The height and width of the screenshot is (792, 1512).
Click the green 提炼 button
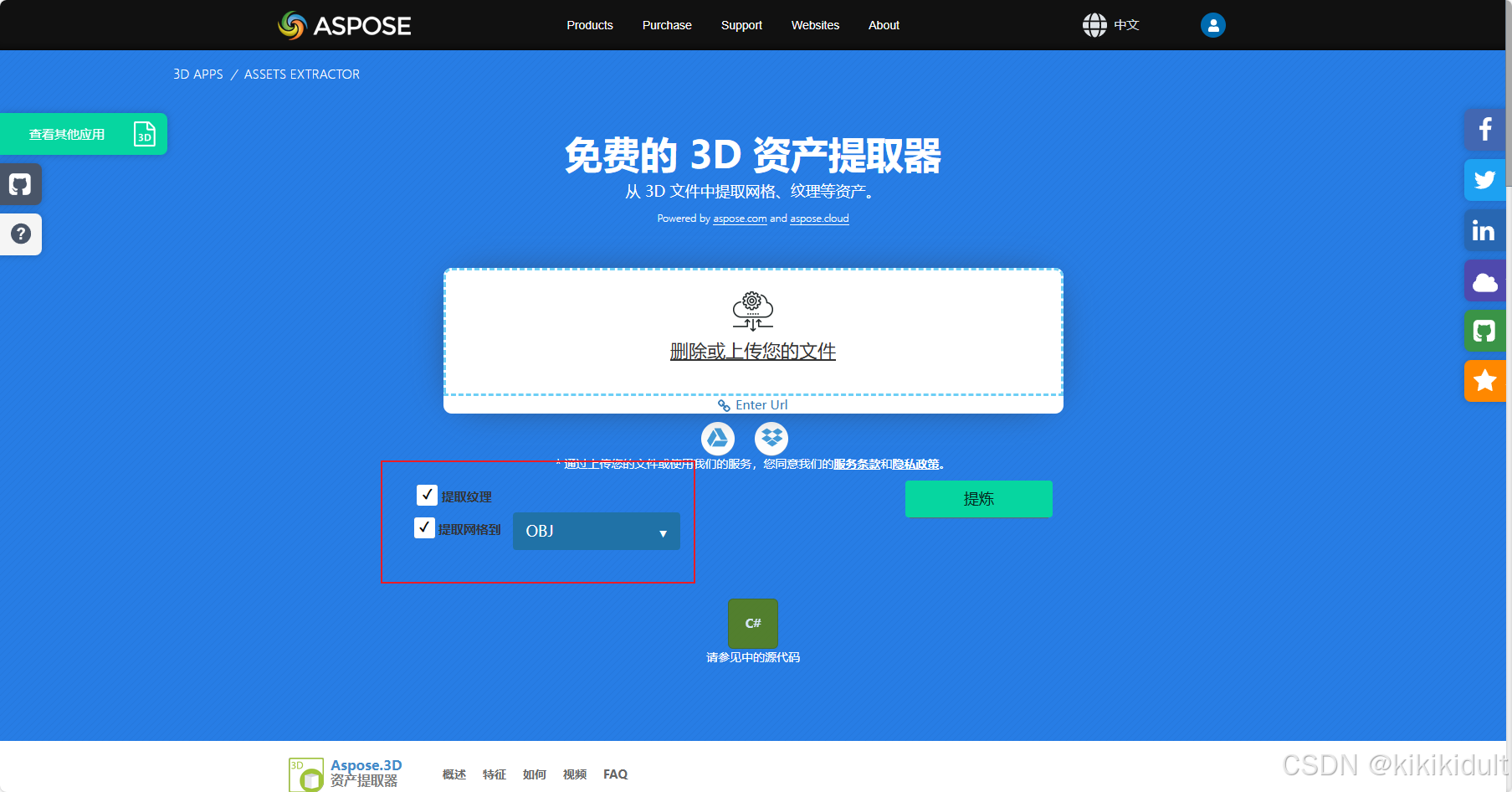tap(979, 499)
